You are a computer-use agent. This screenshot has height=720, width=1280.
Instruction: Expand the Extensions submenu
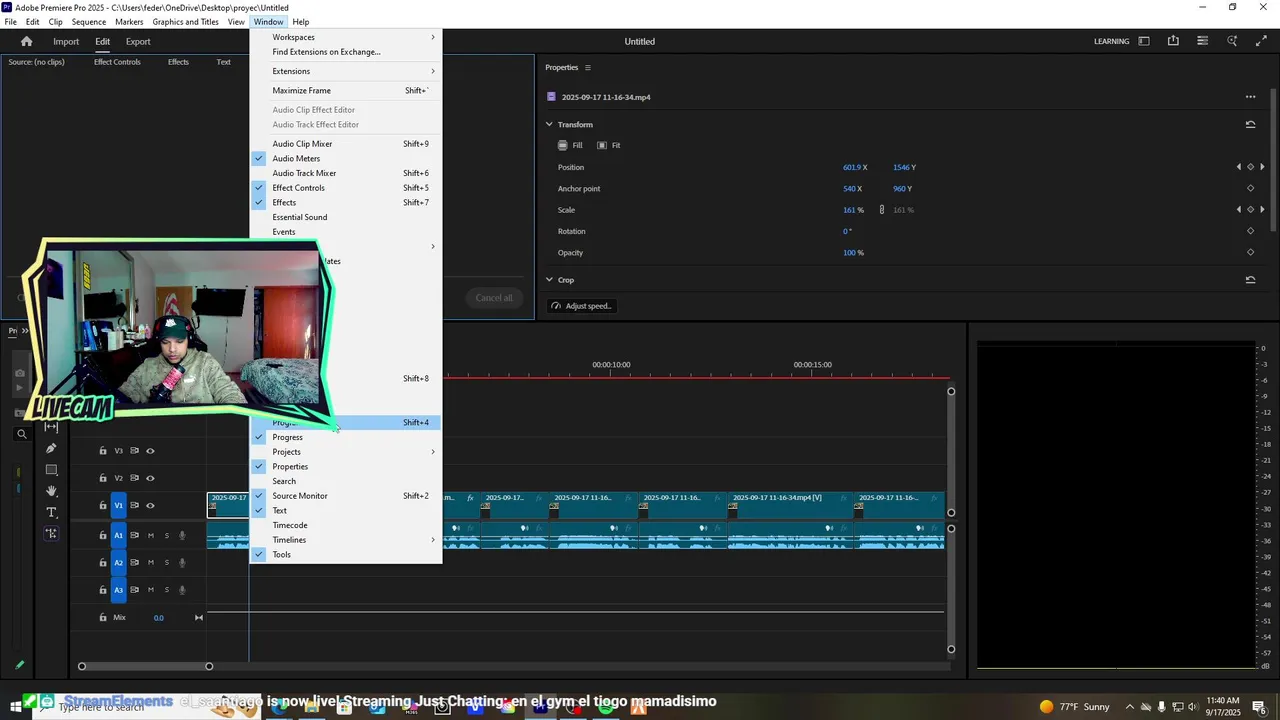point(345,71)
